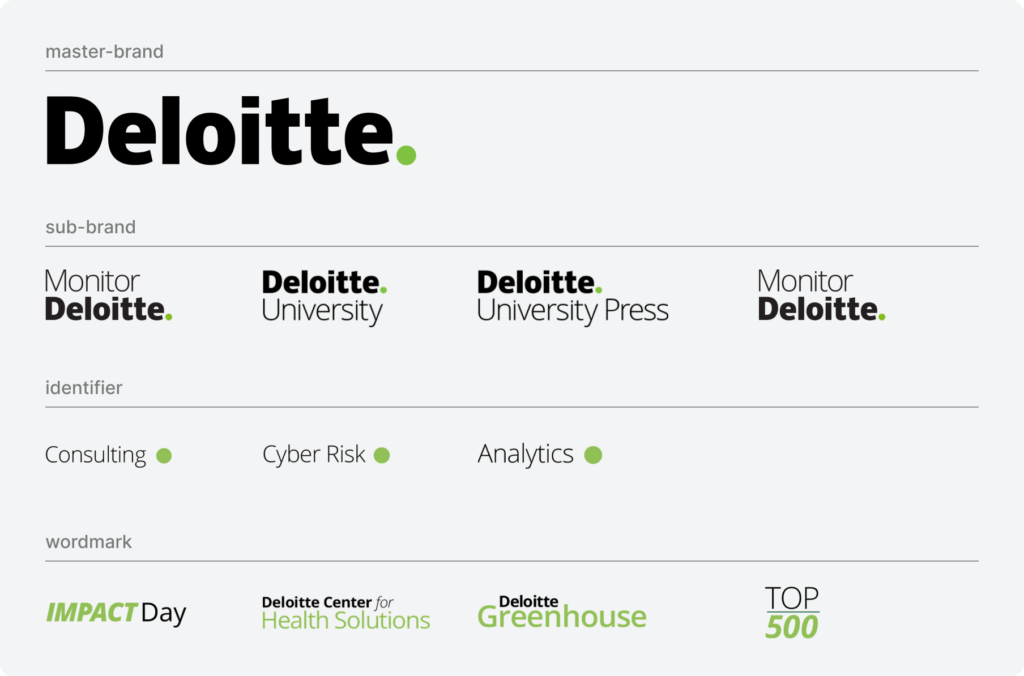Click the Consulting identifier text
Screen dimensions: 1024x676
coord(95,455)
